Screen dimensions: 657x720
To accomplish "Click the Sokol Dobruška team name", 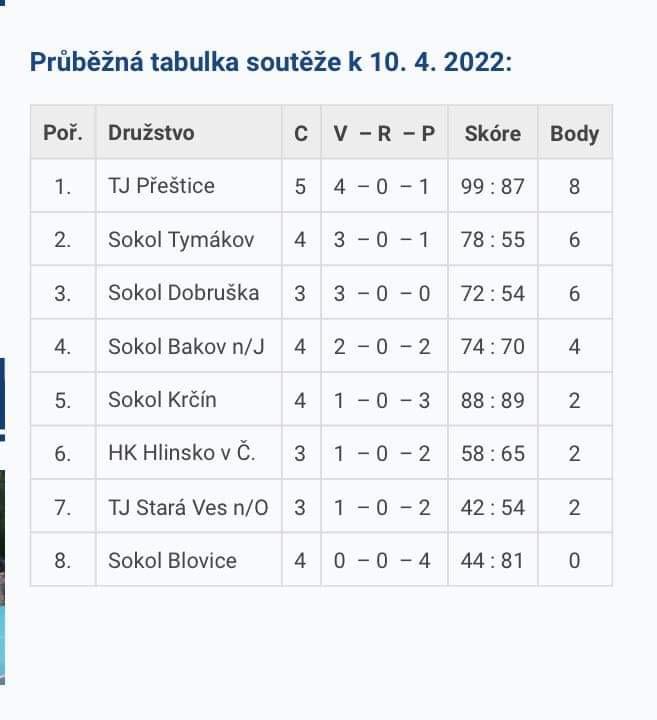I will pyautogui.click(x=183, y=293).
